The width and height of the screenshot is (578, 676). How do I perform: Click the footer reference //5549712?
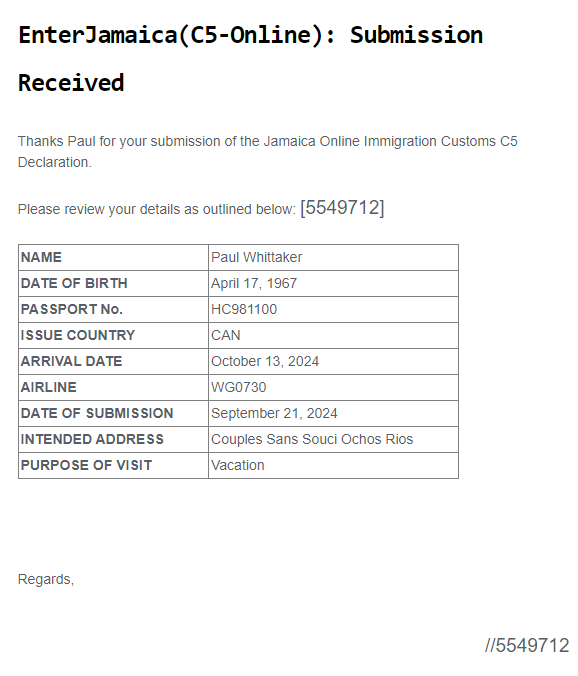click(x=527, y=645)
